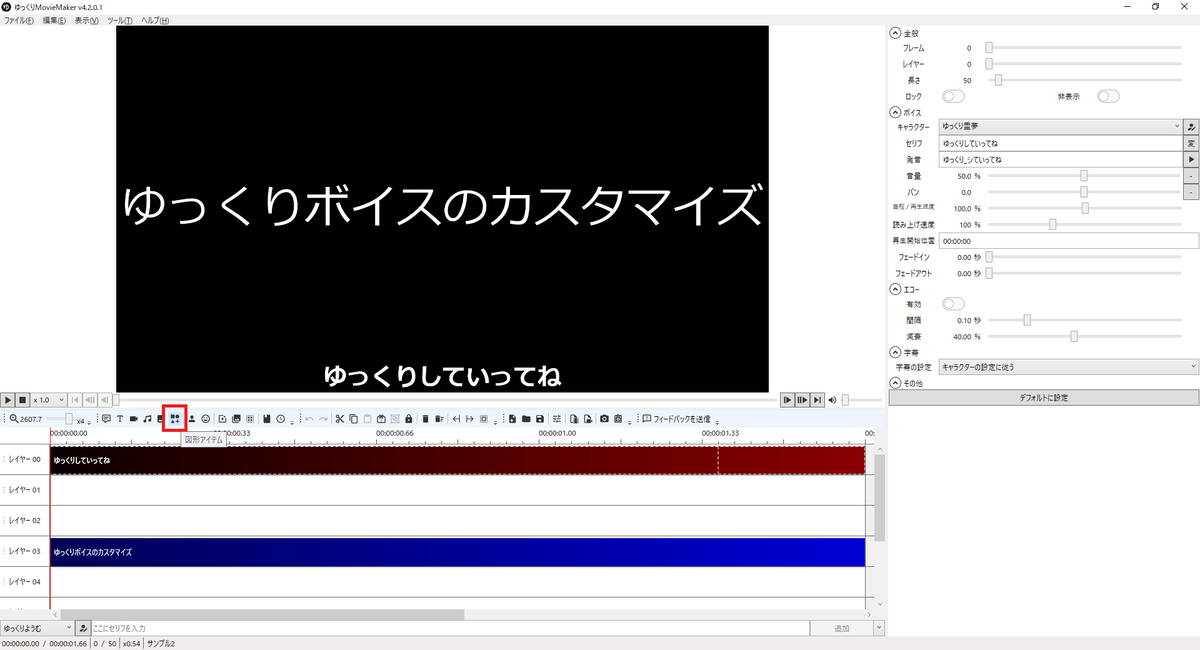The image size is (1200, 650).
Task: Capture a frame with the camera icon
Action: [604, 418]
